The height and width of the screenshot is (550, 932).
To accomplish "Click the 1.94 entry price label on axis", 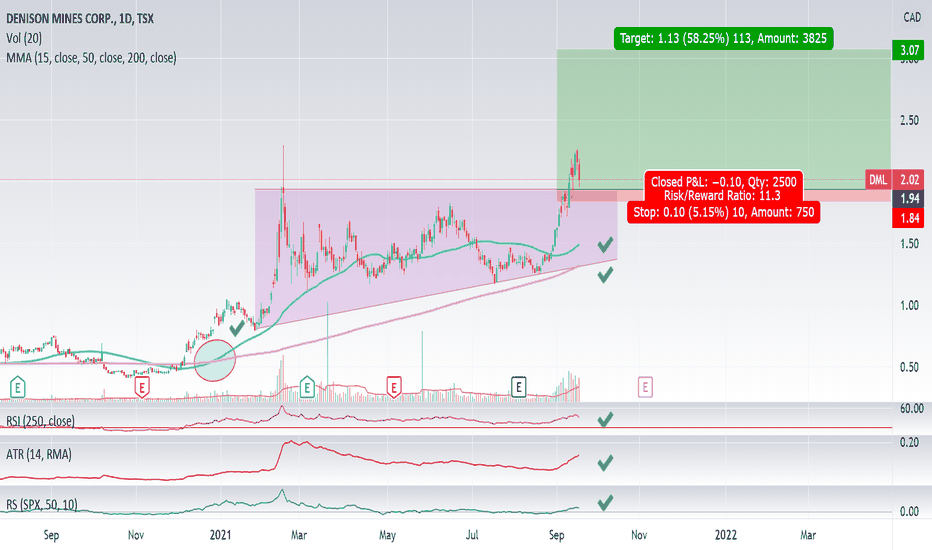I will 909,199.
